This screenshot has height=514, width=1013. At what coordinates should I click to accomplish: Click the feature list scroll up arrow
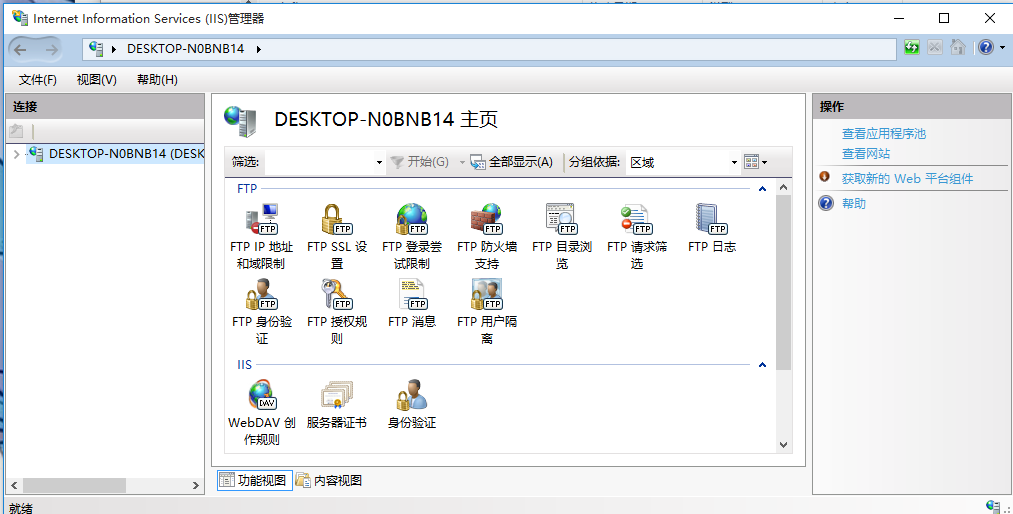783,188
